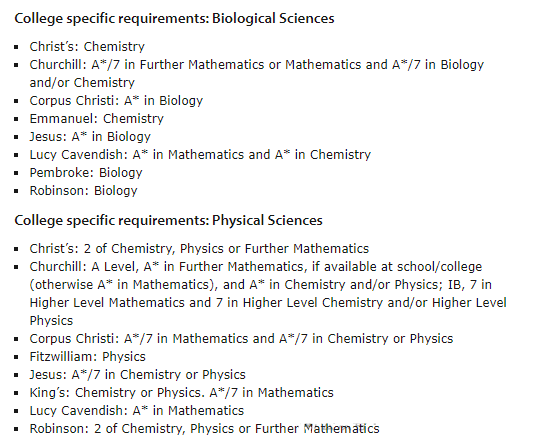Viewport: 535px width, 445px height.
Task: Click the Fitzwilliam: Physics entry
Action: click(x=87, y=357)
